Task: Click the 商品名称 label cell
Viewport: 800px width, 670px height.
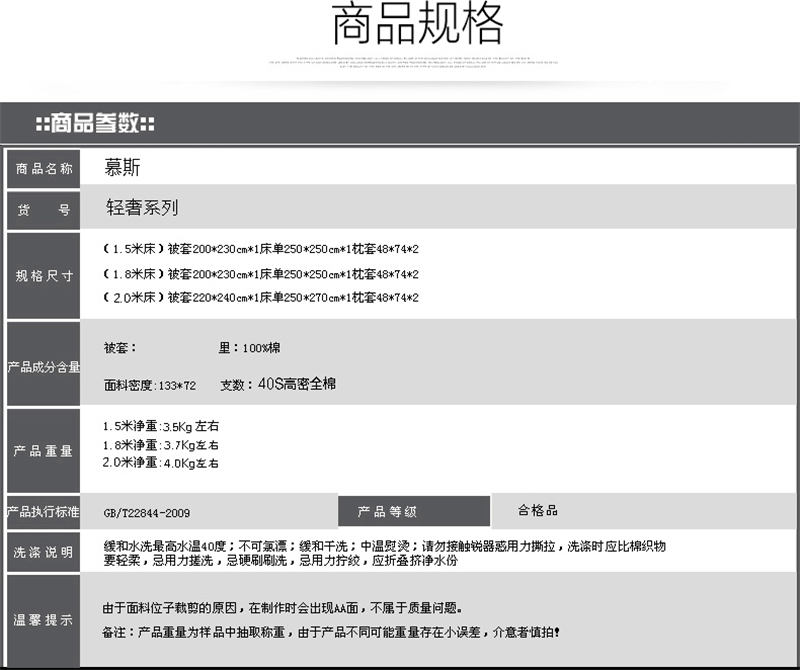Action: click(44, 168)
